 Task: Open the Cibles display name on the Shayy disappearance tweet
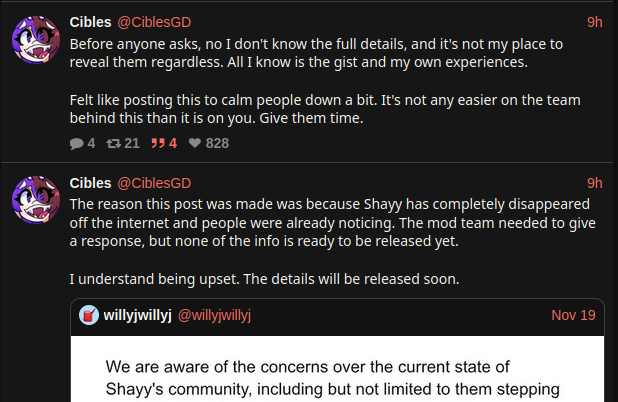(90, 182)
